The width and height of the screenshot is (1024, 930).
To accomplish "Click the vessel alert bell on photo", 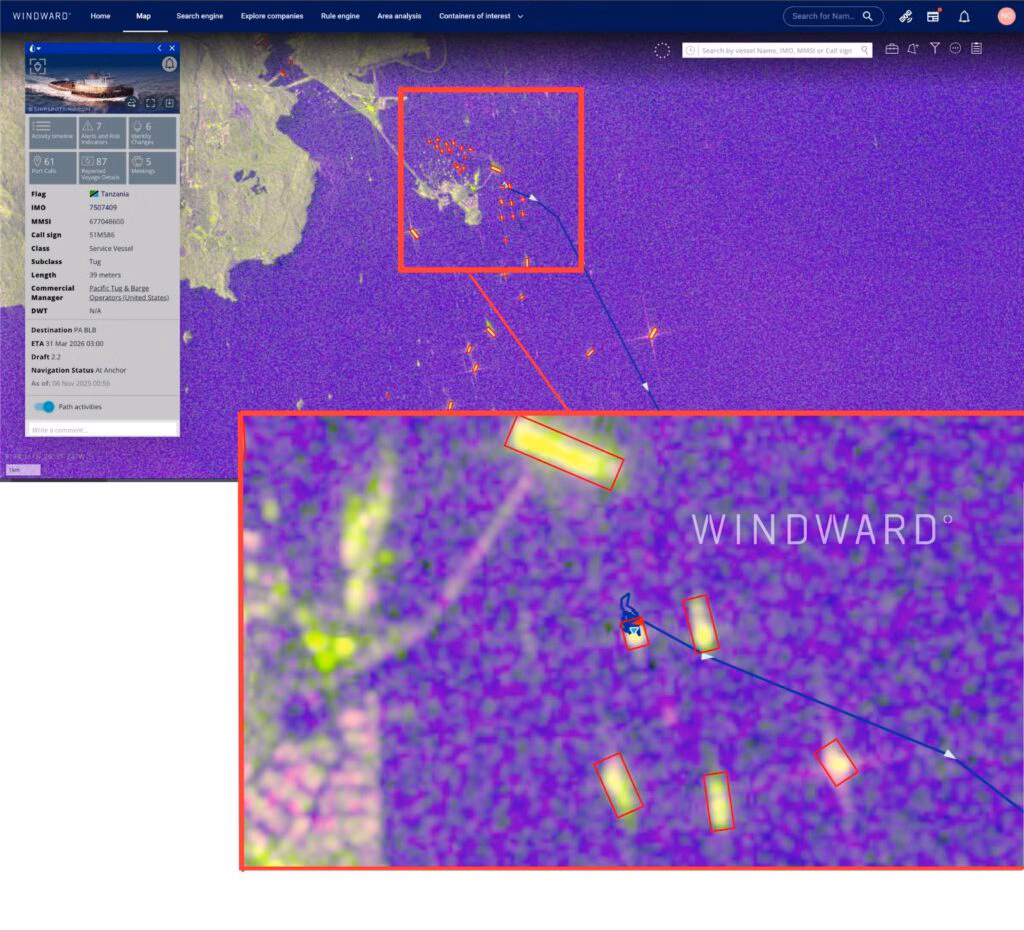I will click(x=169, y=64).
